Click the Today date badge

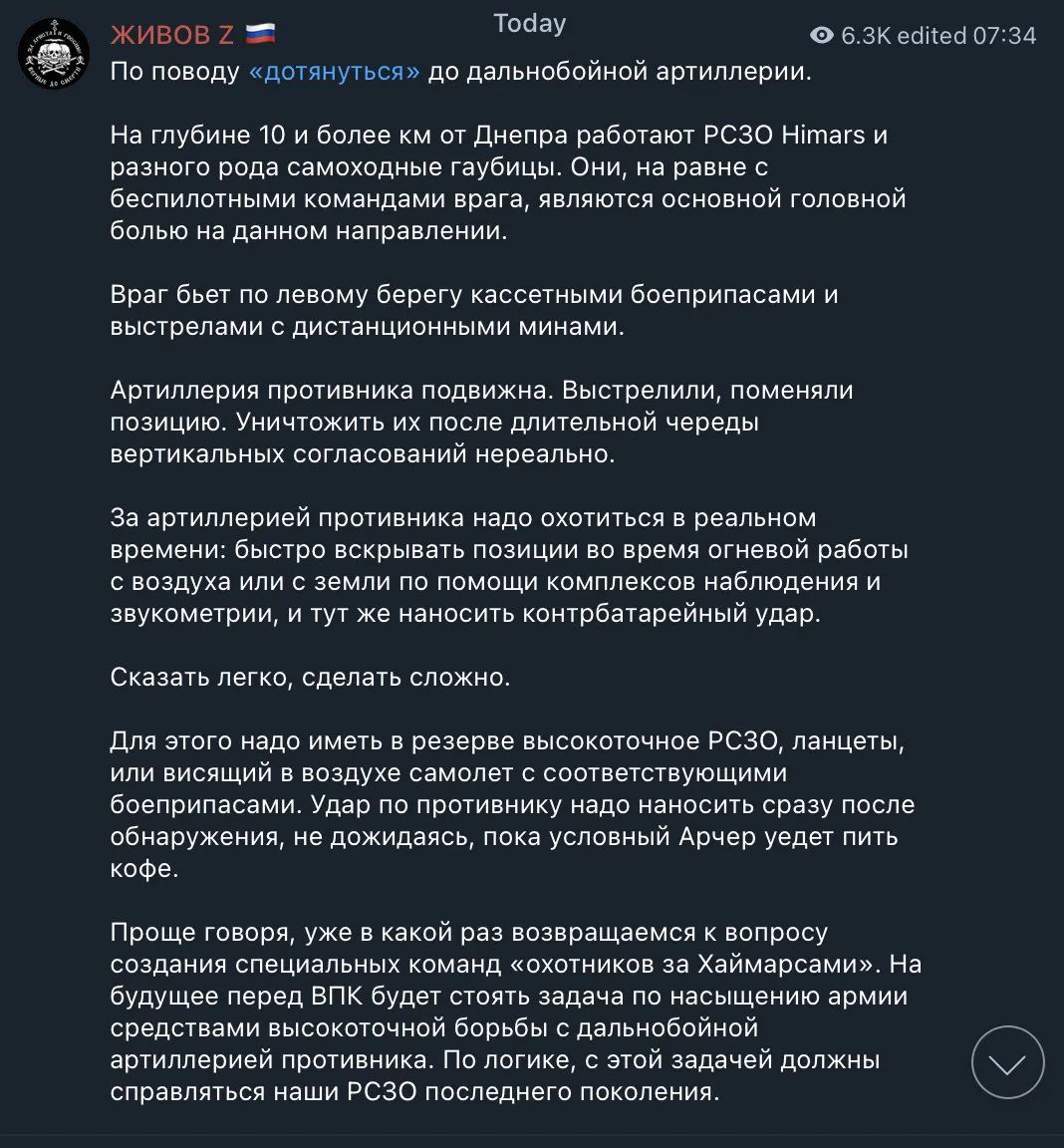coord(530,24)
